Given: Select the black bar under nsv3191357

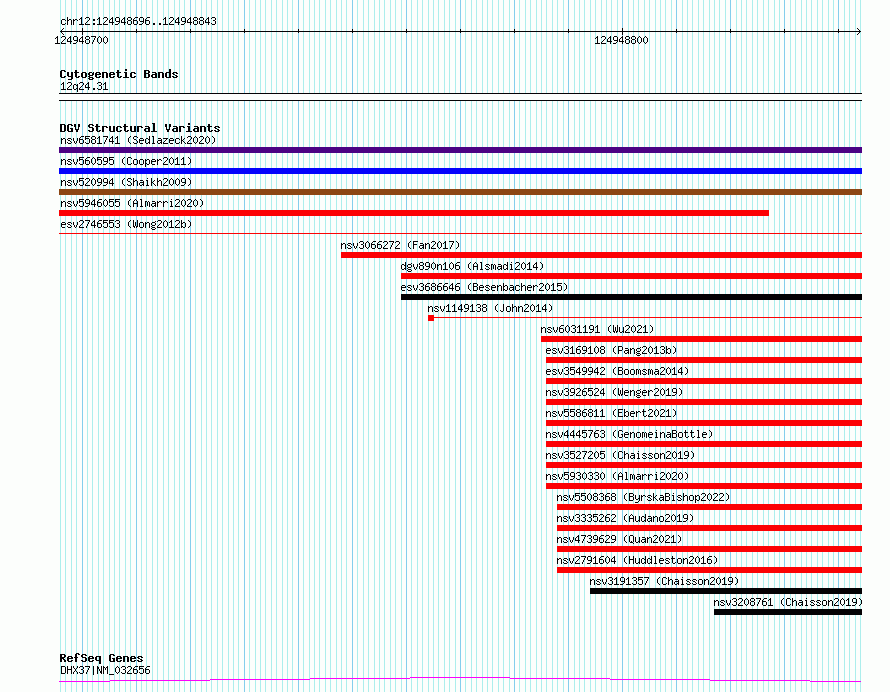Looking at the screenshot, I should (x=726, y=591).
